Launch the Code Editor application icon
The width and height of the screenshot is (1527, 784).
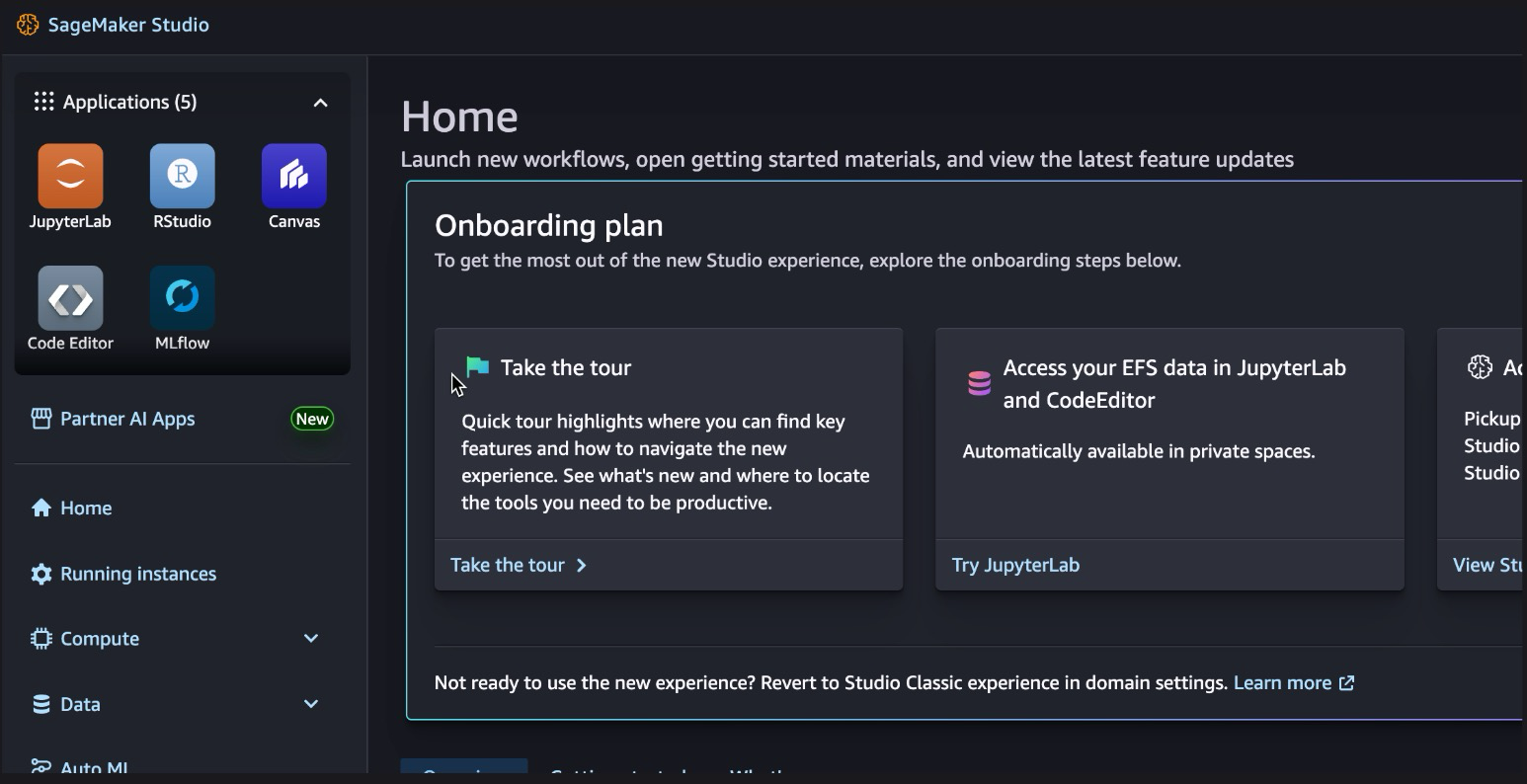(70, 297)
